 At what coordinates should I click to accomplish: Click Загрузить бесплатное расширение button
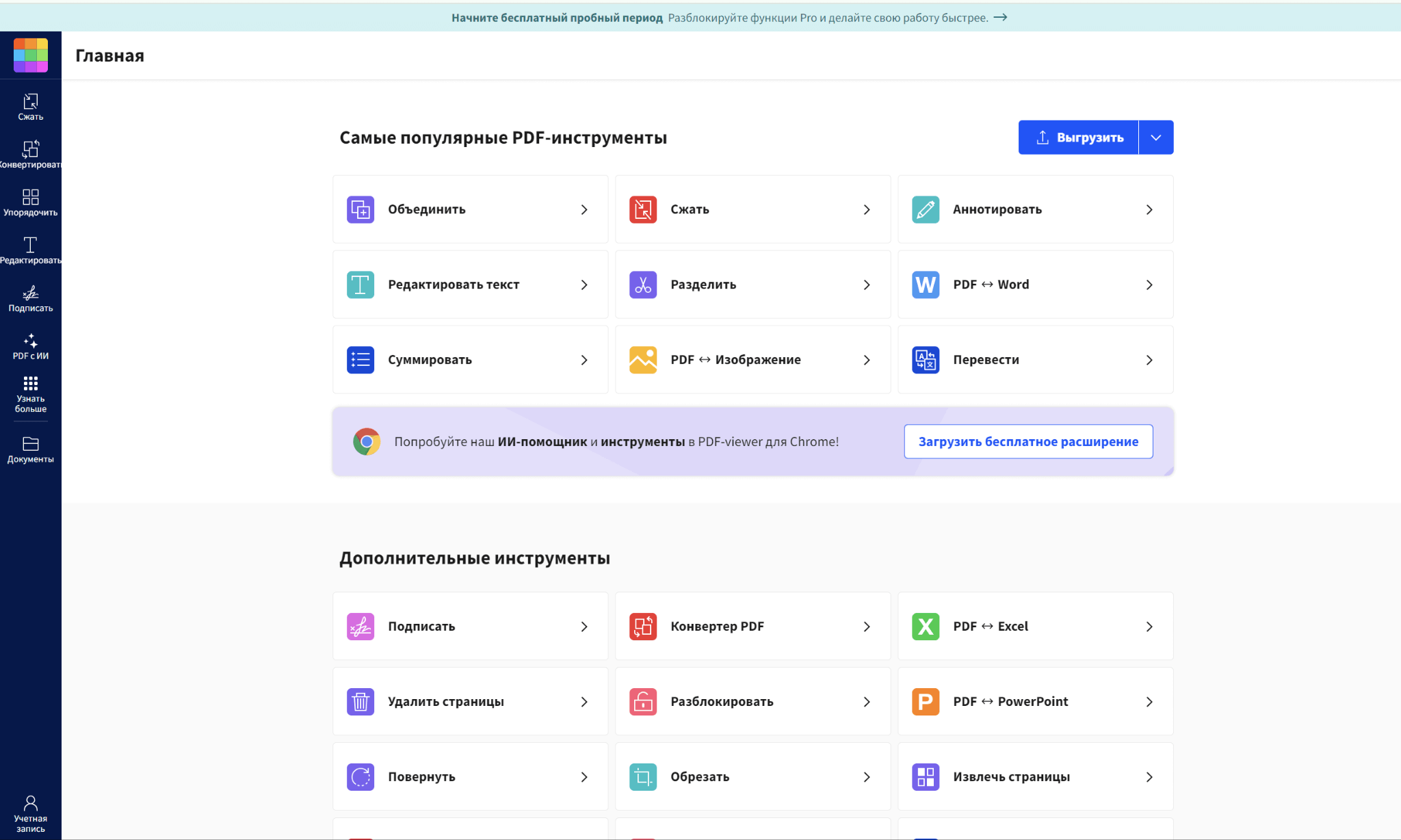click(x=1027, y=441)
